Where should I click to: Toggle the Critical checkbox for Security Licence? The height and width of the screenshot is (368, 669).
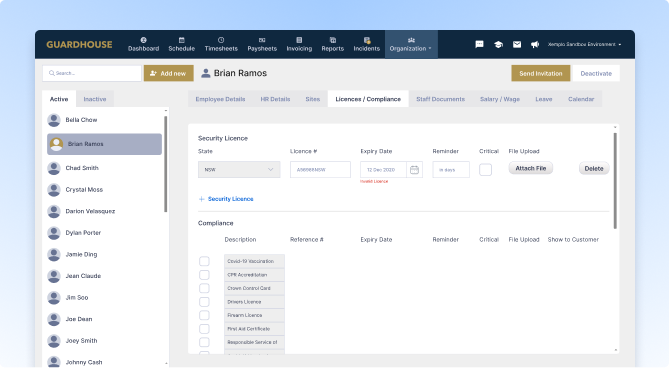485,170
